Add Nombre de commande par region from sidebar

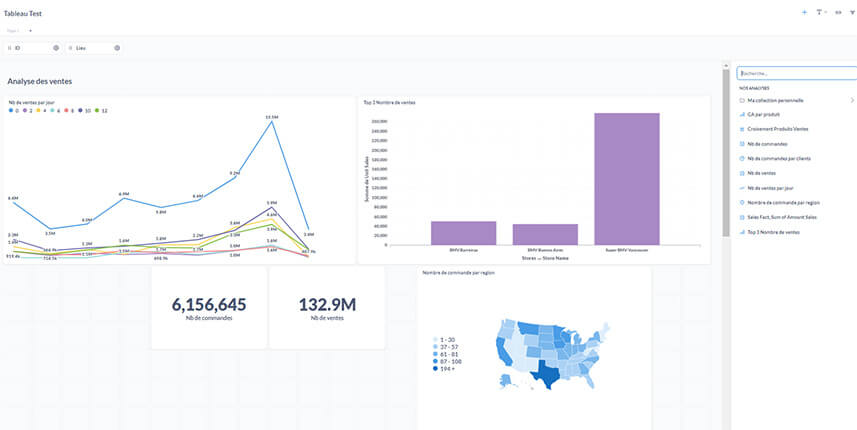point(783,203)
